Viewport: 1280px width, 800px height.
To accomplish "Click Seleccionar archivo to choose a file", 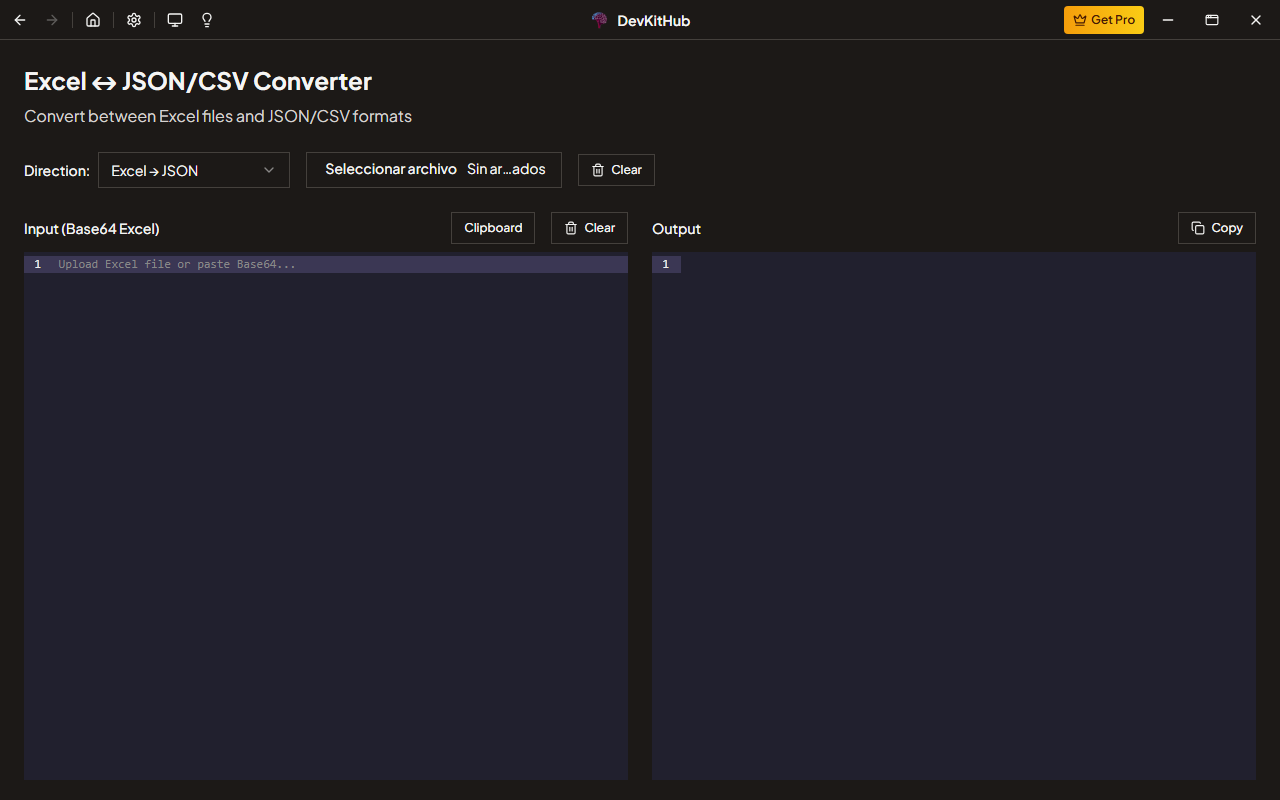I will coord(391,169).
